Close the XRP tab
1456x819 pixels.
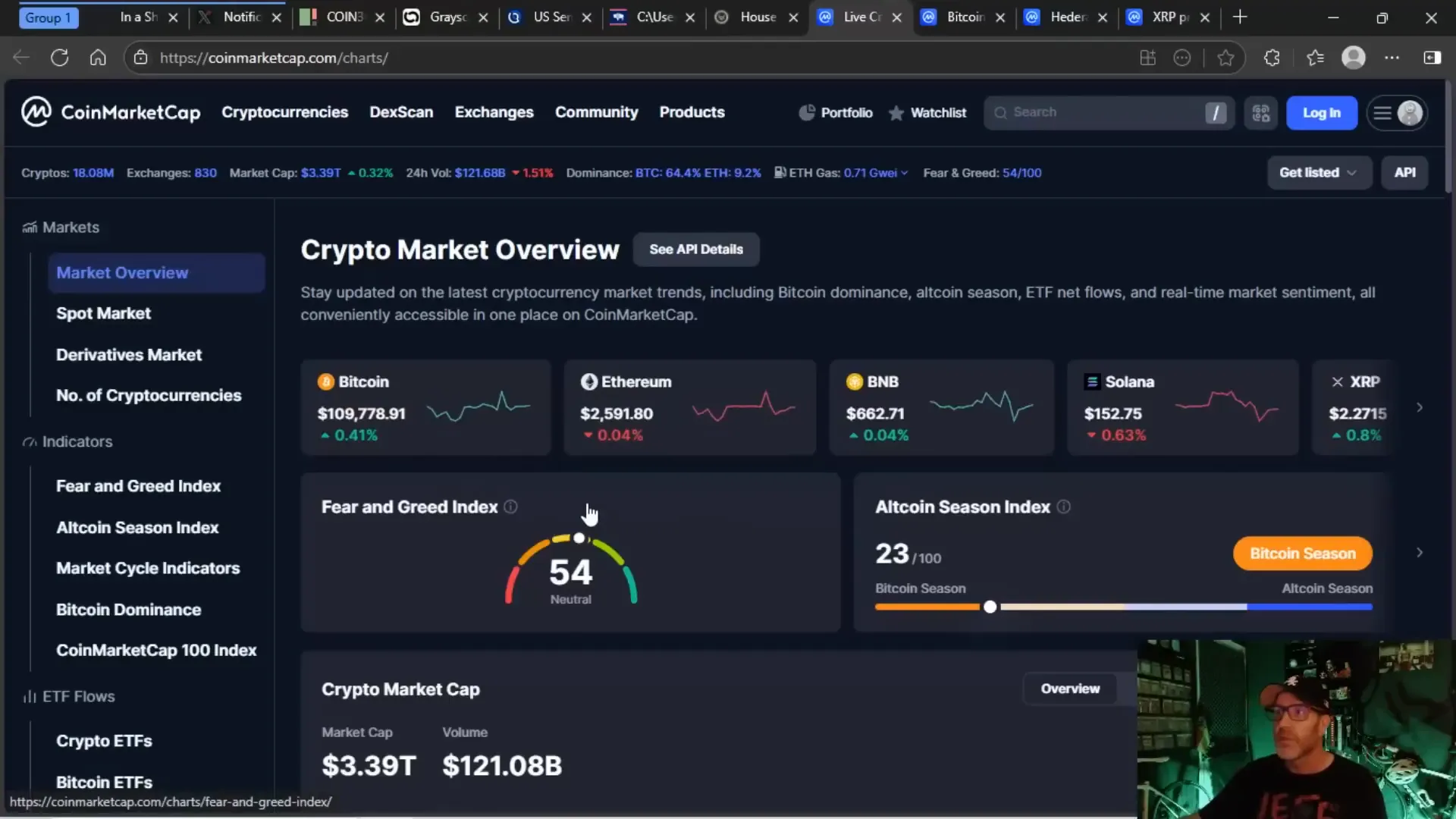click(1205, 17)
